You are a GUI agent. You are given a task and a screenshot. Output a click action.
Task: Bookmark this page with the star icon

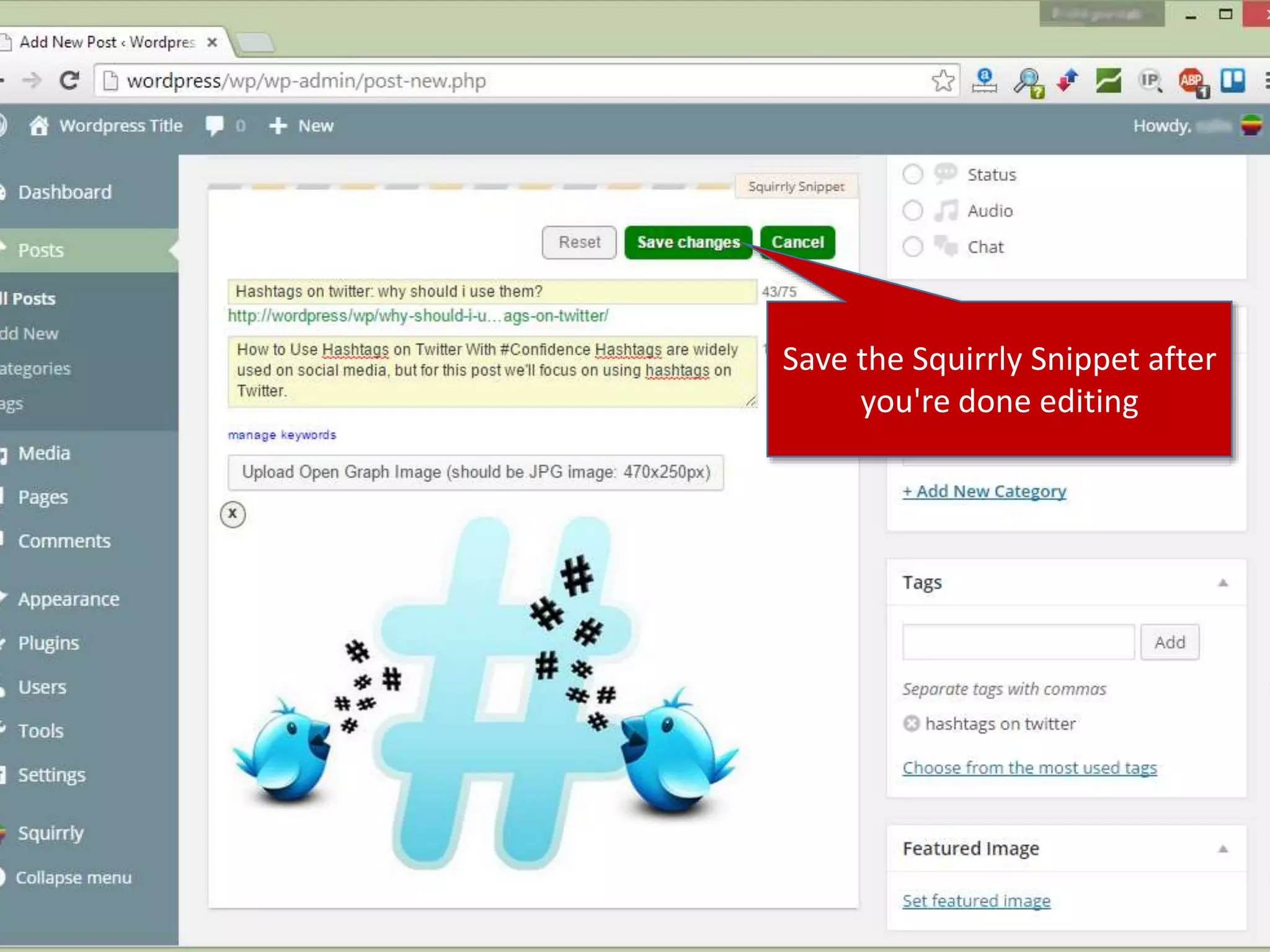(x=943, y=81)
